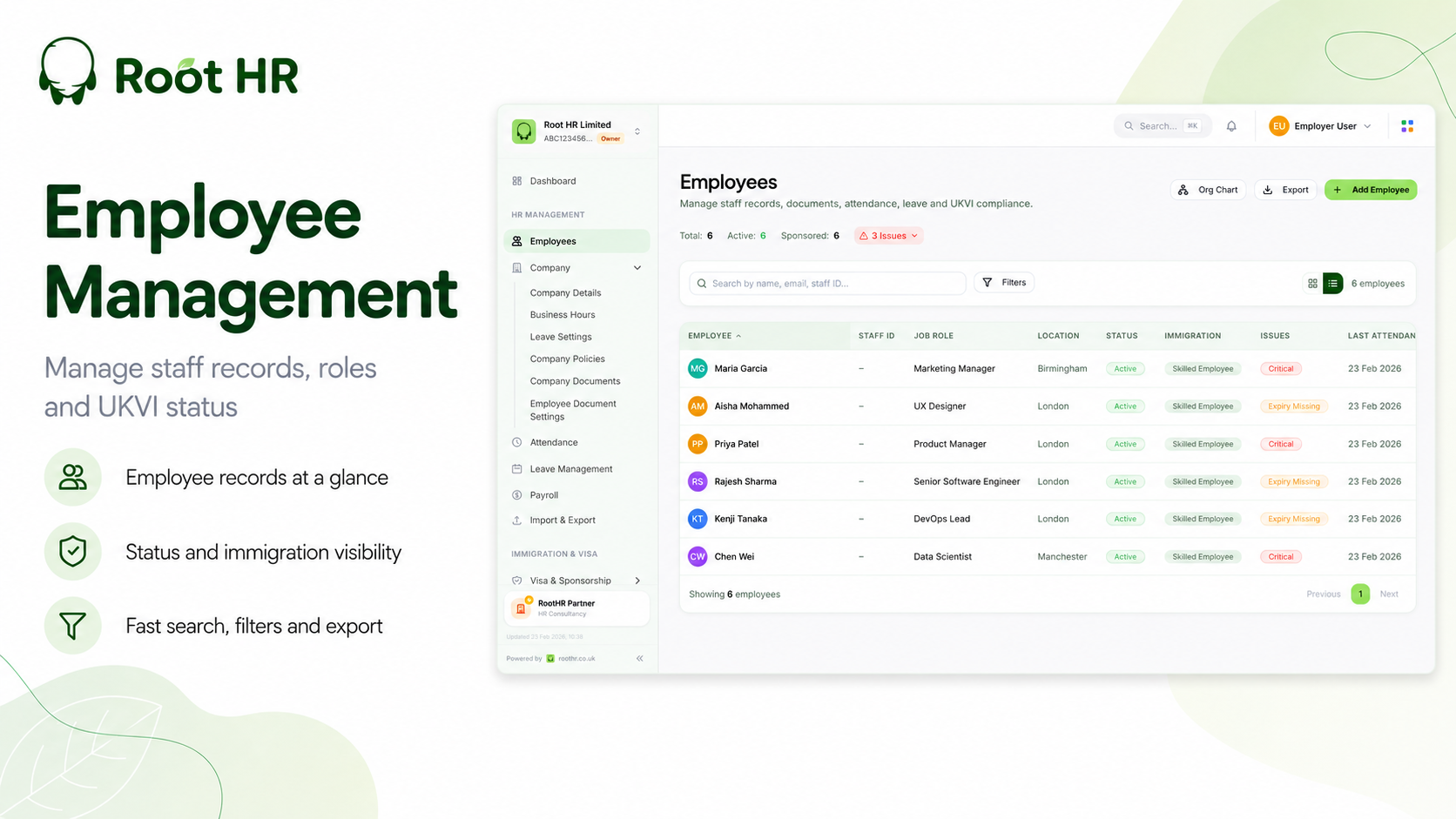Sort by the EMPLOYEE column header
The image size is (1456, 819).
click(x=714, y=336)
